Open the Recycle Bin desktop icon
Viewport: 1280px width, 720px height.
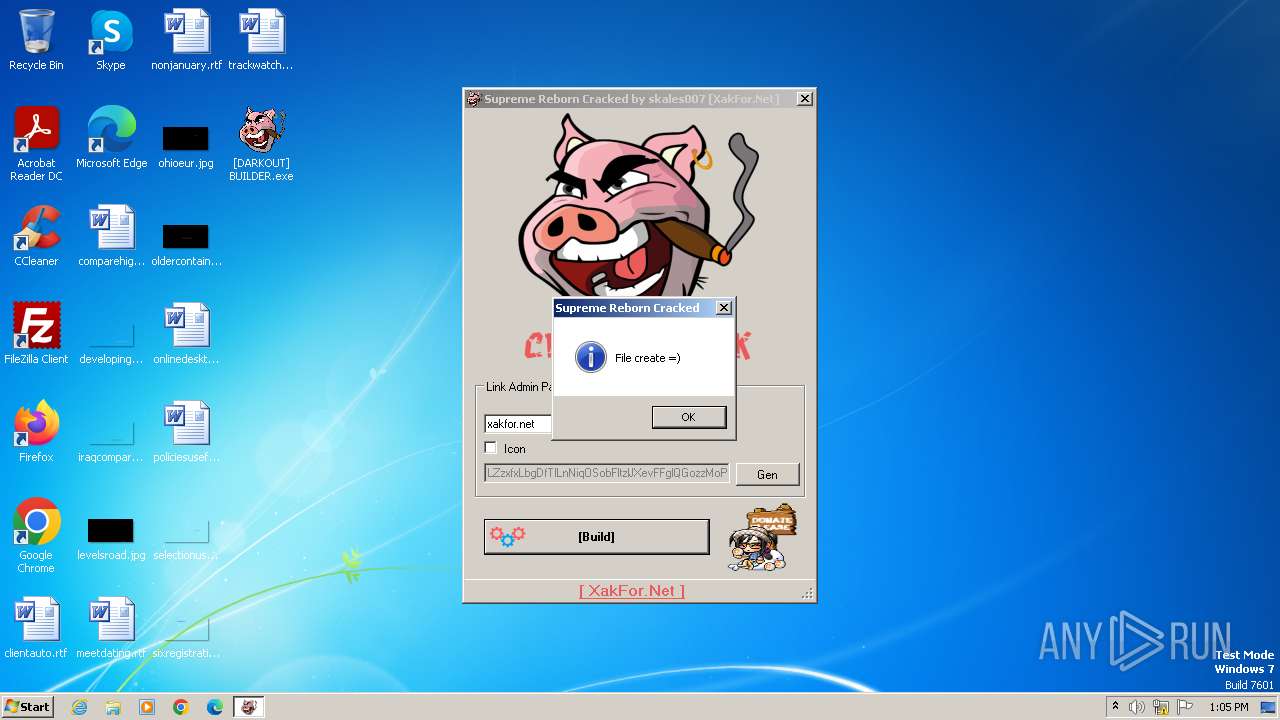click(36, 40)
